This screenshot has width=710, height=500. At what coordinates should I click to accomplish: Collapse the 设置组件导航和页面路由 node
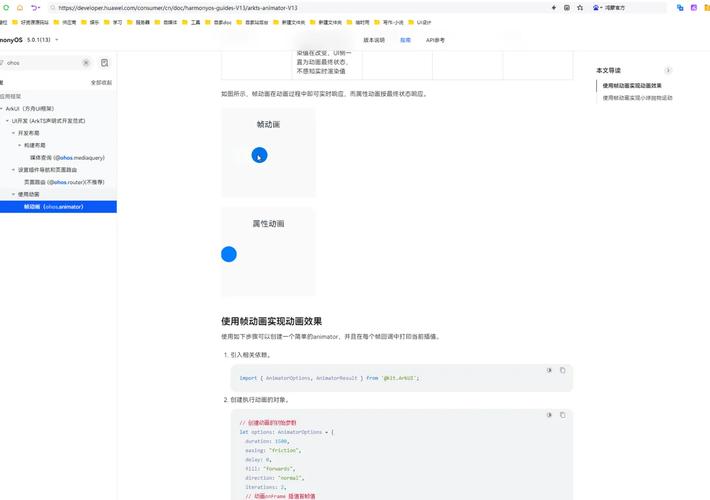click(14, 170)
